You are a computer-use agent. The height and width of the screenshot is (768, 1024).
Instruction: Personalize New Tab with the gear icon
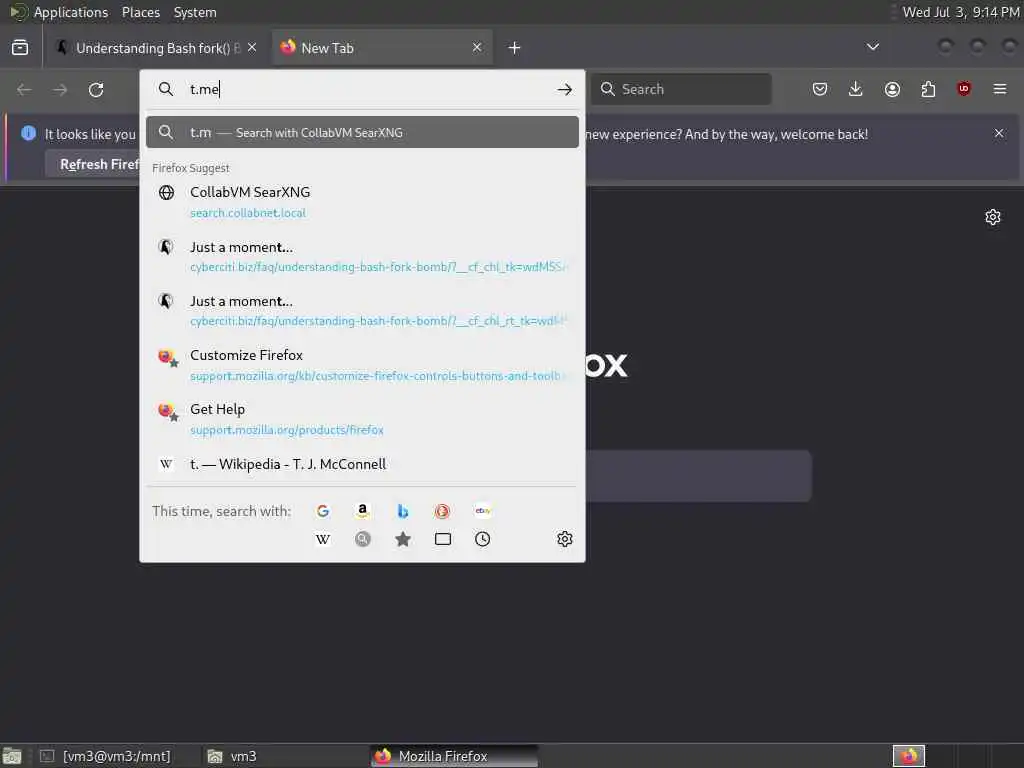[x=993, y=217]
